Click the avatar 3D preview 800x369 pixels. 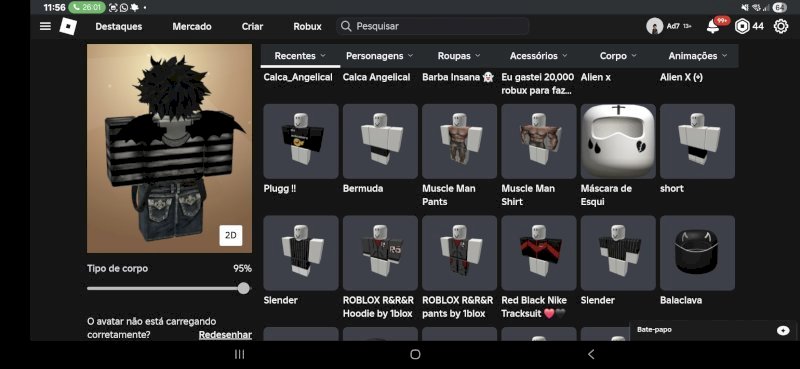[x=169, y=149]
